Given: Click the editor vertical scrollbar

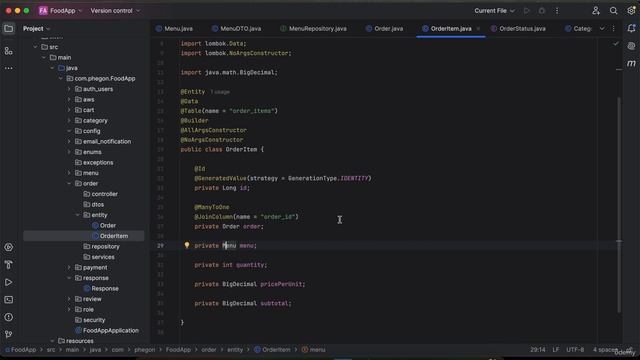Looking at the screenshot, I should point(619,204).
